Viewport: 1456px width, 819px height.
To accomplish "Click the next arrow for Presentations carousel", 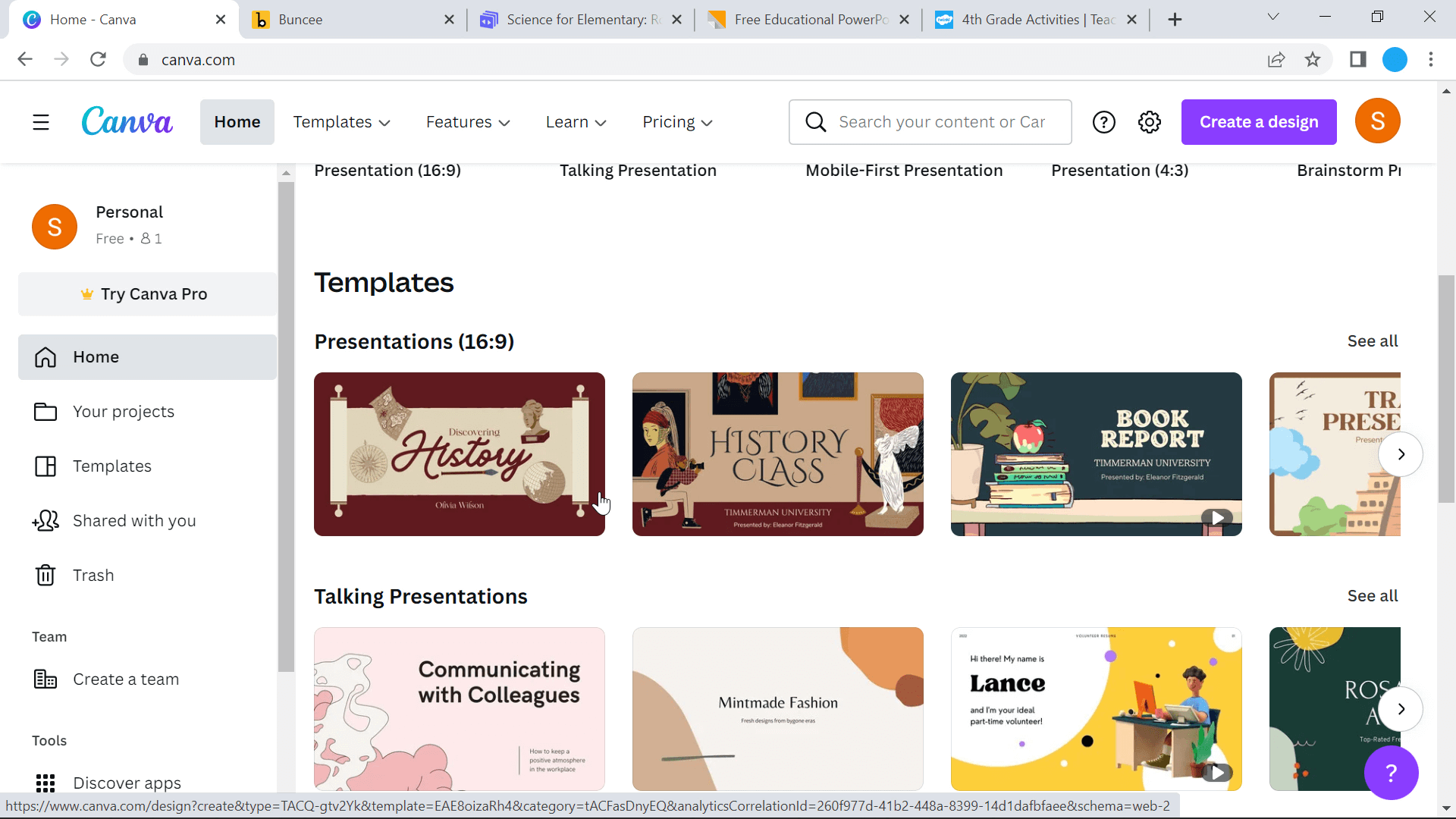I will pos(1401,454).
